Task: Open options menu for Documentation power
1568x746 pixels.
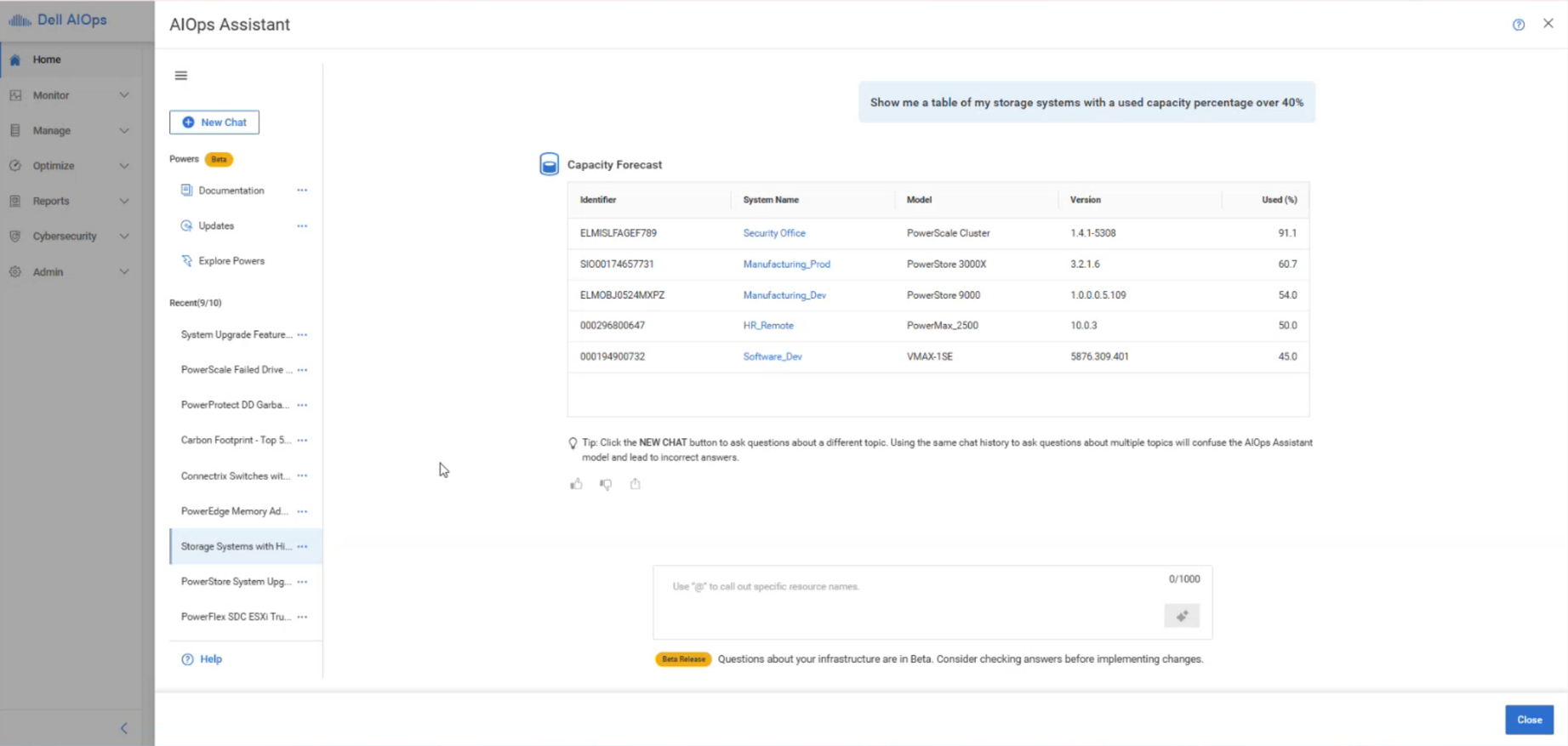Action: pyautogui.click(x=302, y=191)
